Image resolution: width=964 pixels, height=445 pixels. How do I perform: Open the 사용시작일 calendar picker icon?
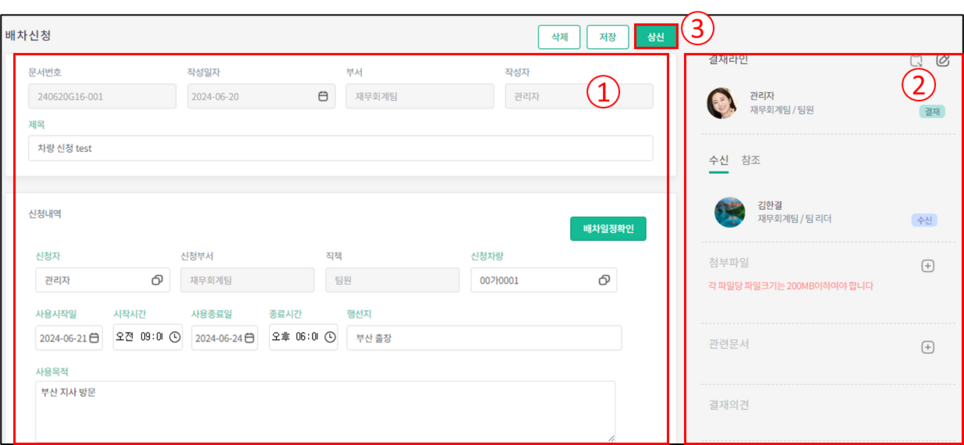coord(94,338)
